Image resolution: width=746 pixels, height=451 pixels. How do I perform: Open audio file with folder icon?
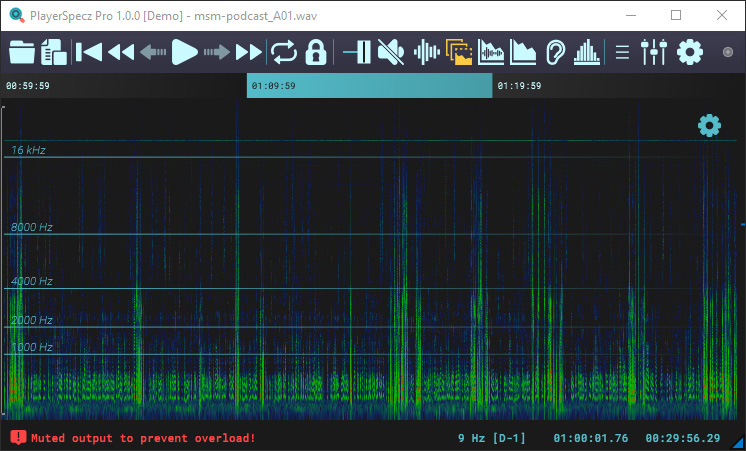tap(22, 52)
